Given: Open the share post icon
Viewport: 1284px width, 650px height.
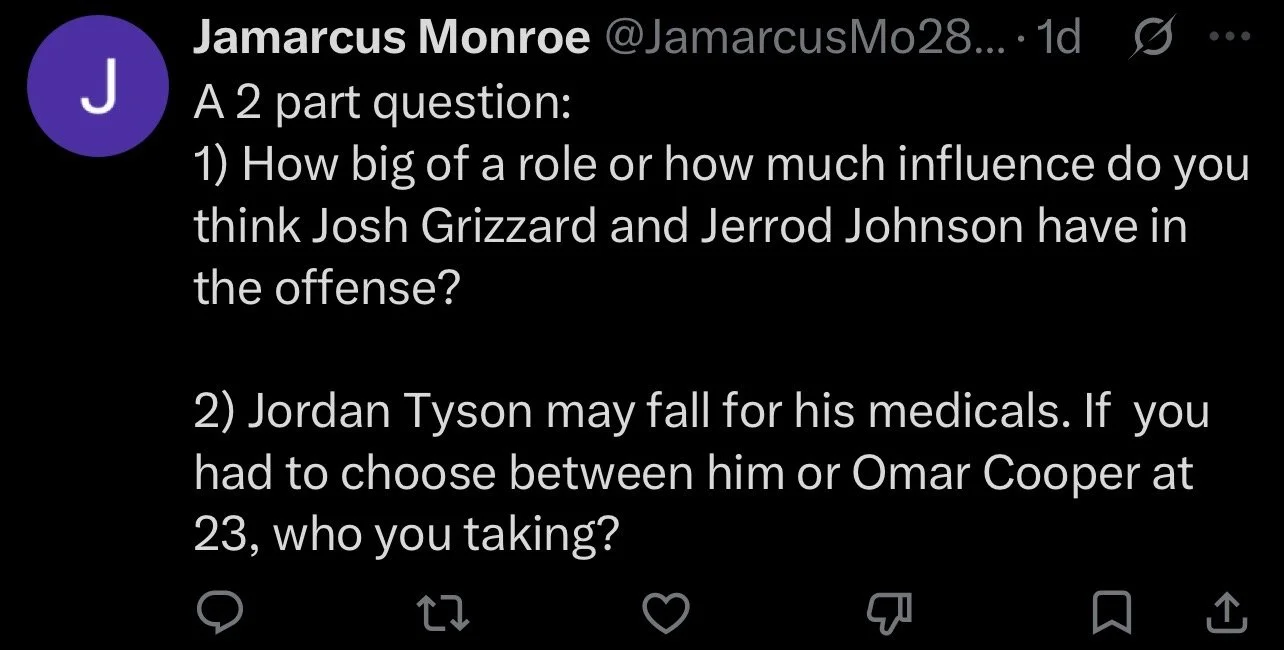Looking at the screenshot, I should (x=1227, y=612).
